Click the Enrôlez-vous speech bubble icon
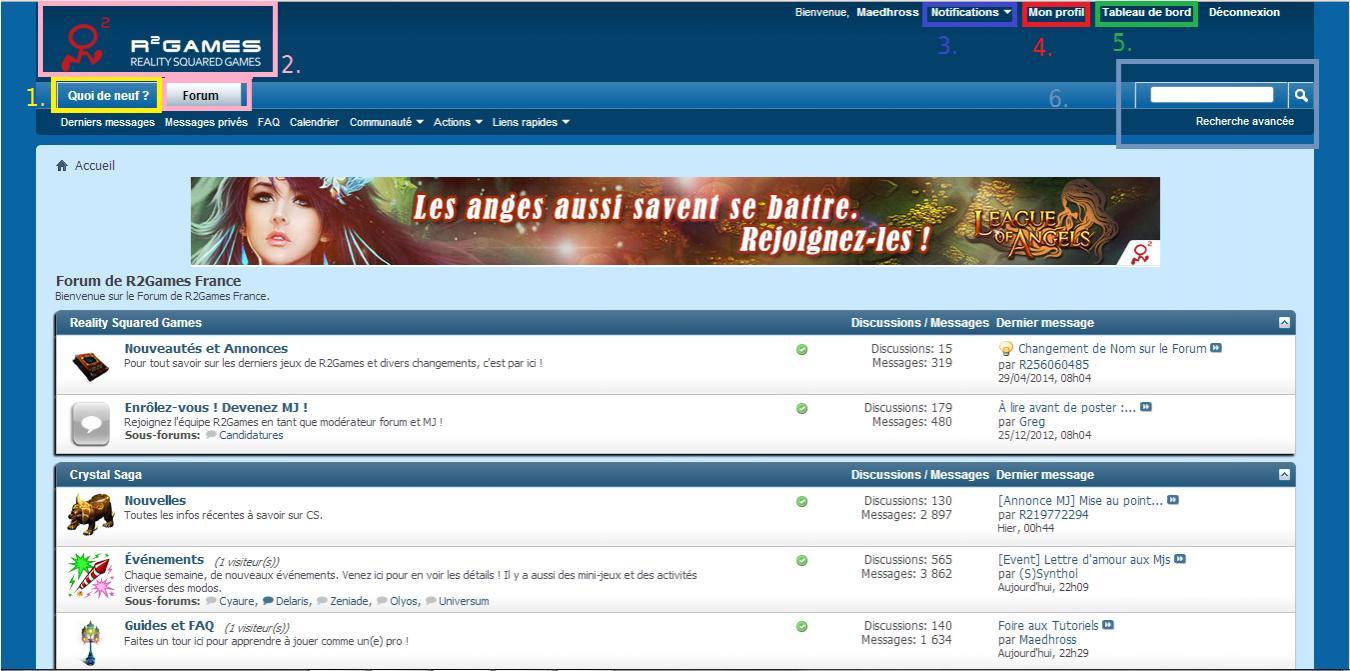The height and width of the screenshot is (671, 1350). 90,424
